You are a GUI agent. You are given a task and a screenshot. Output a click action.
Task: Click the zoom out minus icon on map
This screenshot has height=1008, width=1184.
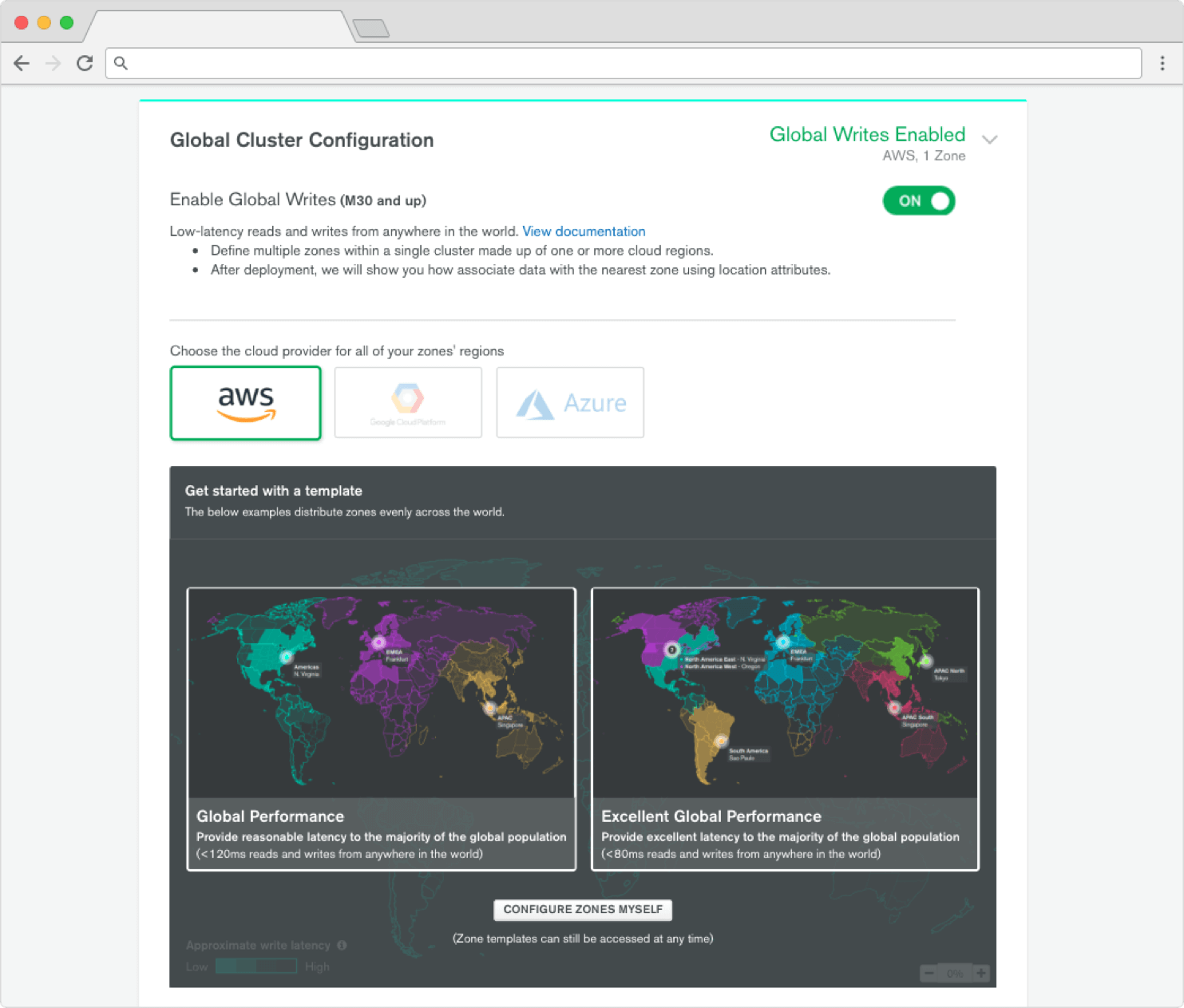pos(929,973)
